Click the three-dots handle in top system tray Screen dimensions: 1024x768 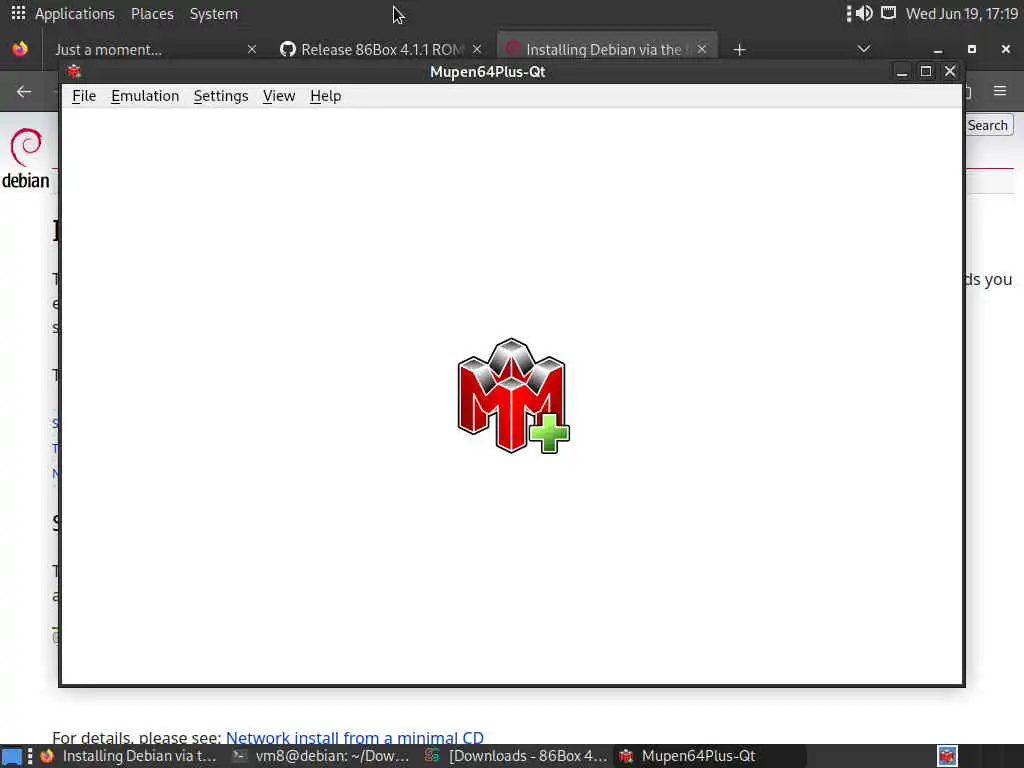(848, 13)
